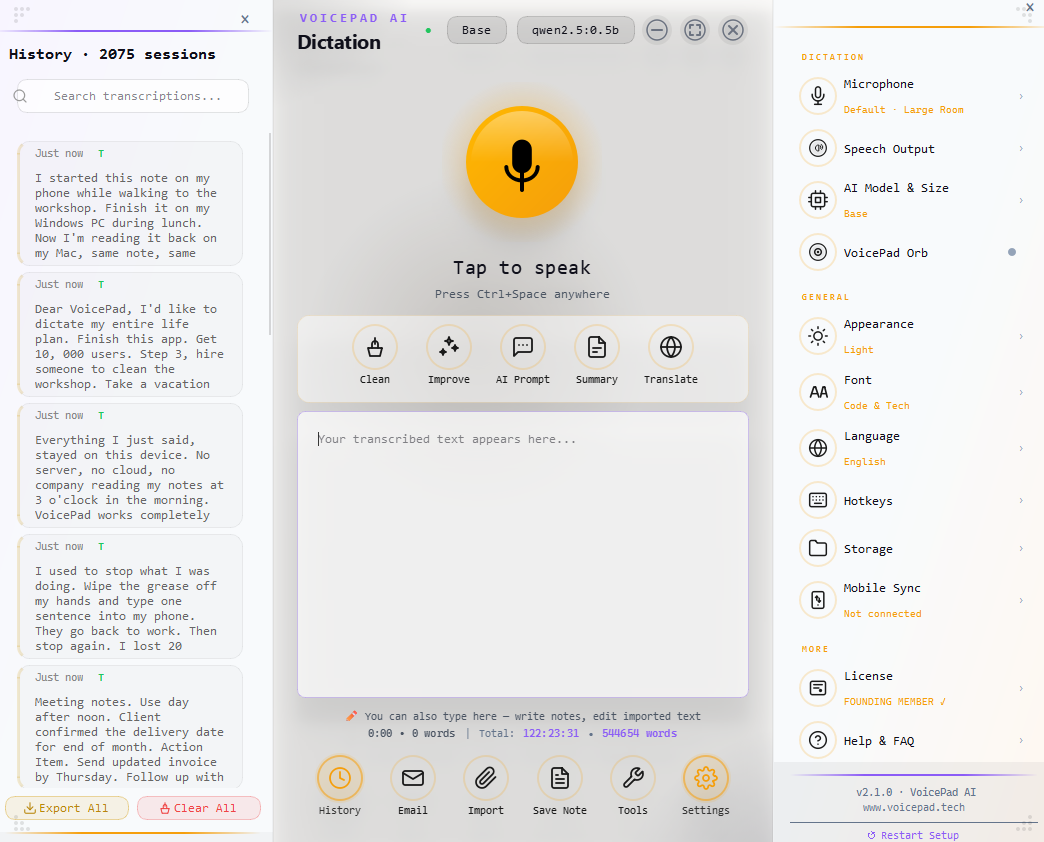Toggle the green recording status dot
The height and width of the screenshot is (842, 1044).
(x=428, y=31)
